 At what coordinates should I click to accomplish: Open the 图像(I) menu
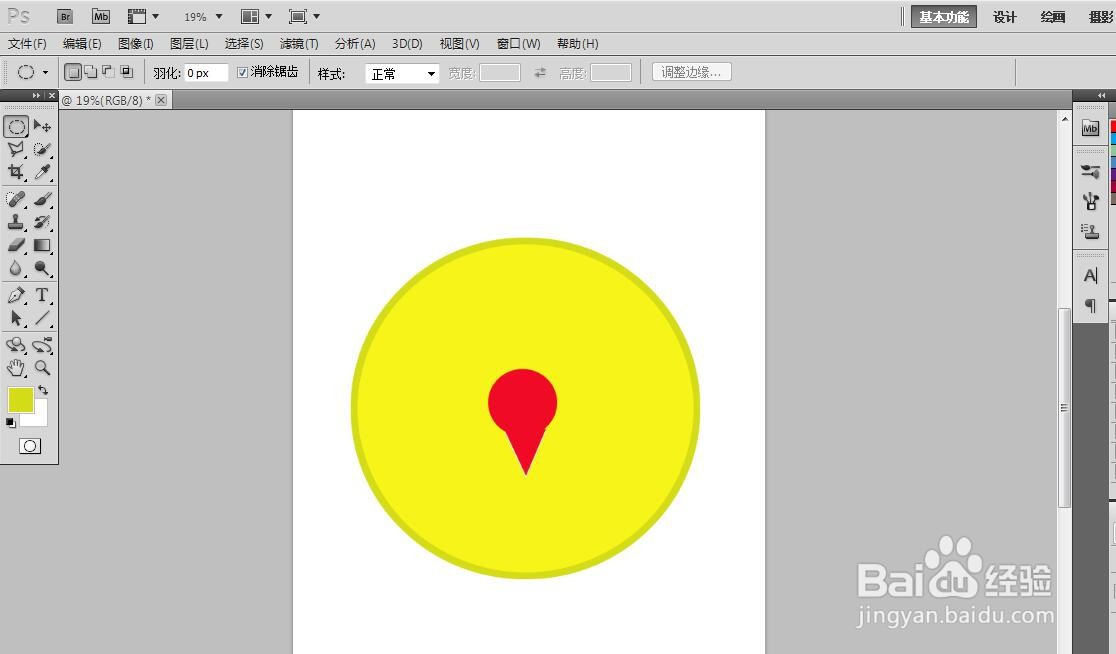point(135,43)
